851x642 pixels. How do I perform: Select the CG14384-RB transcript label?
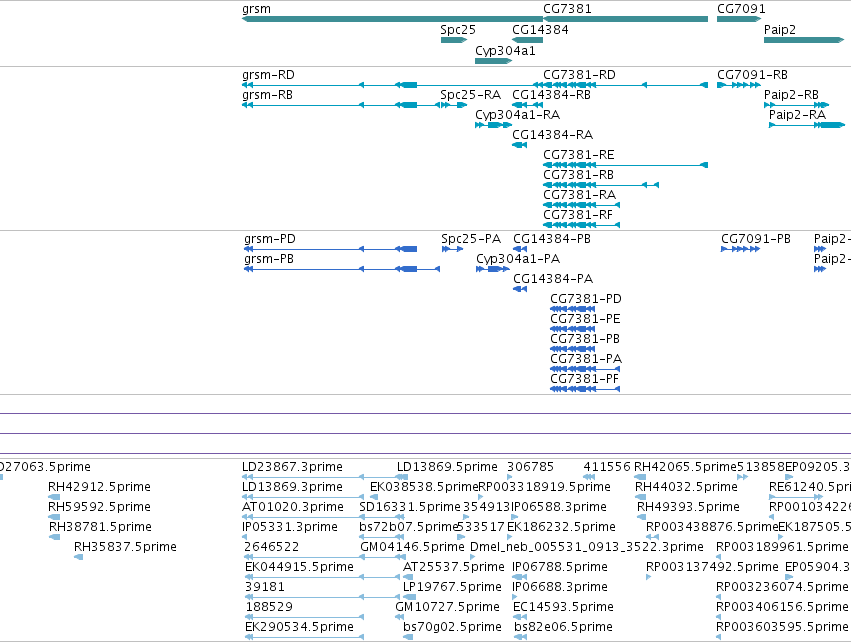click(x=551, y=95)
